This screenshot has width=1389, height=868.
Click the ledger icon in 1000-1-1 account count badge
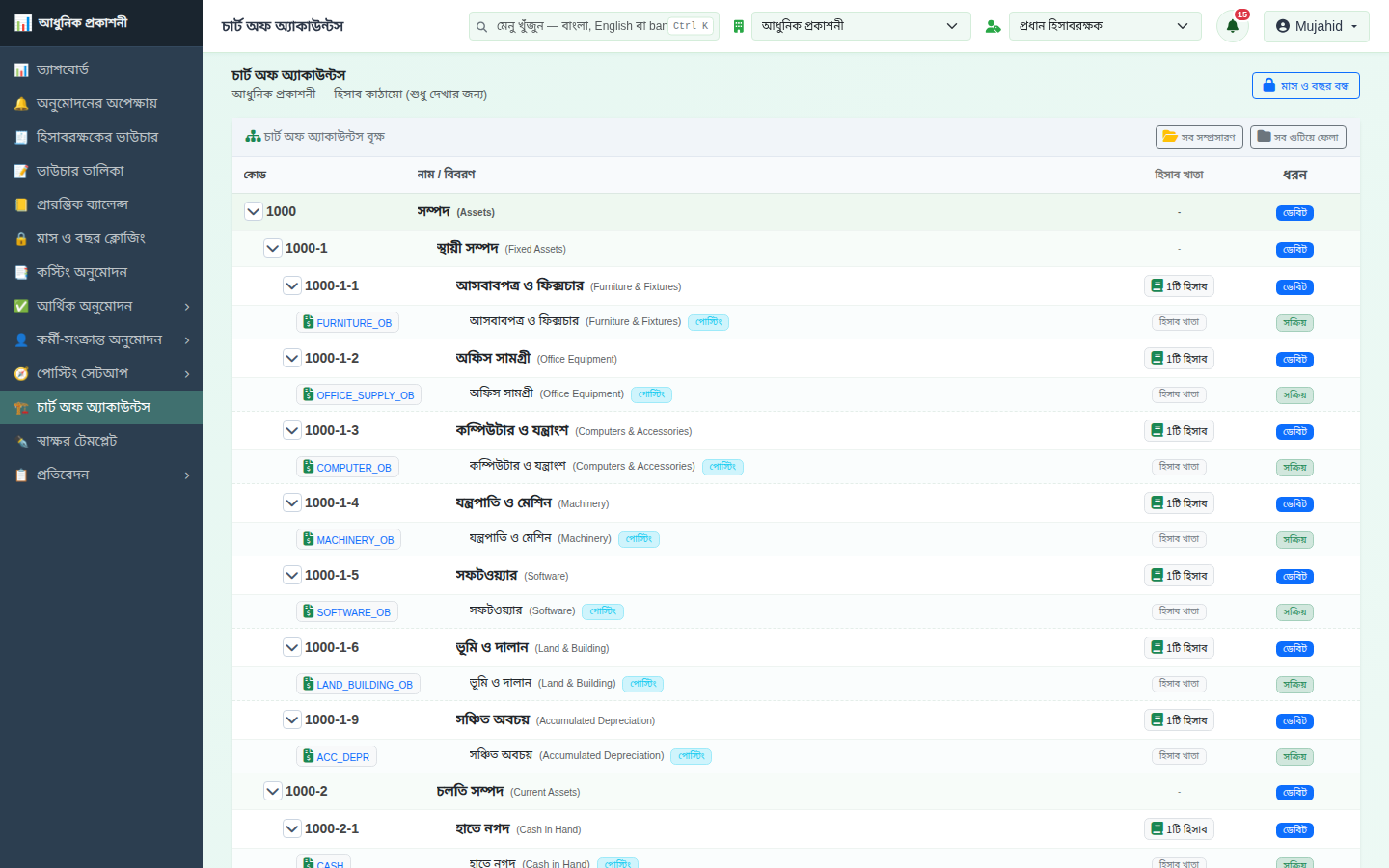(x=1157, y=285)
